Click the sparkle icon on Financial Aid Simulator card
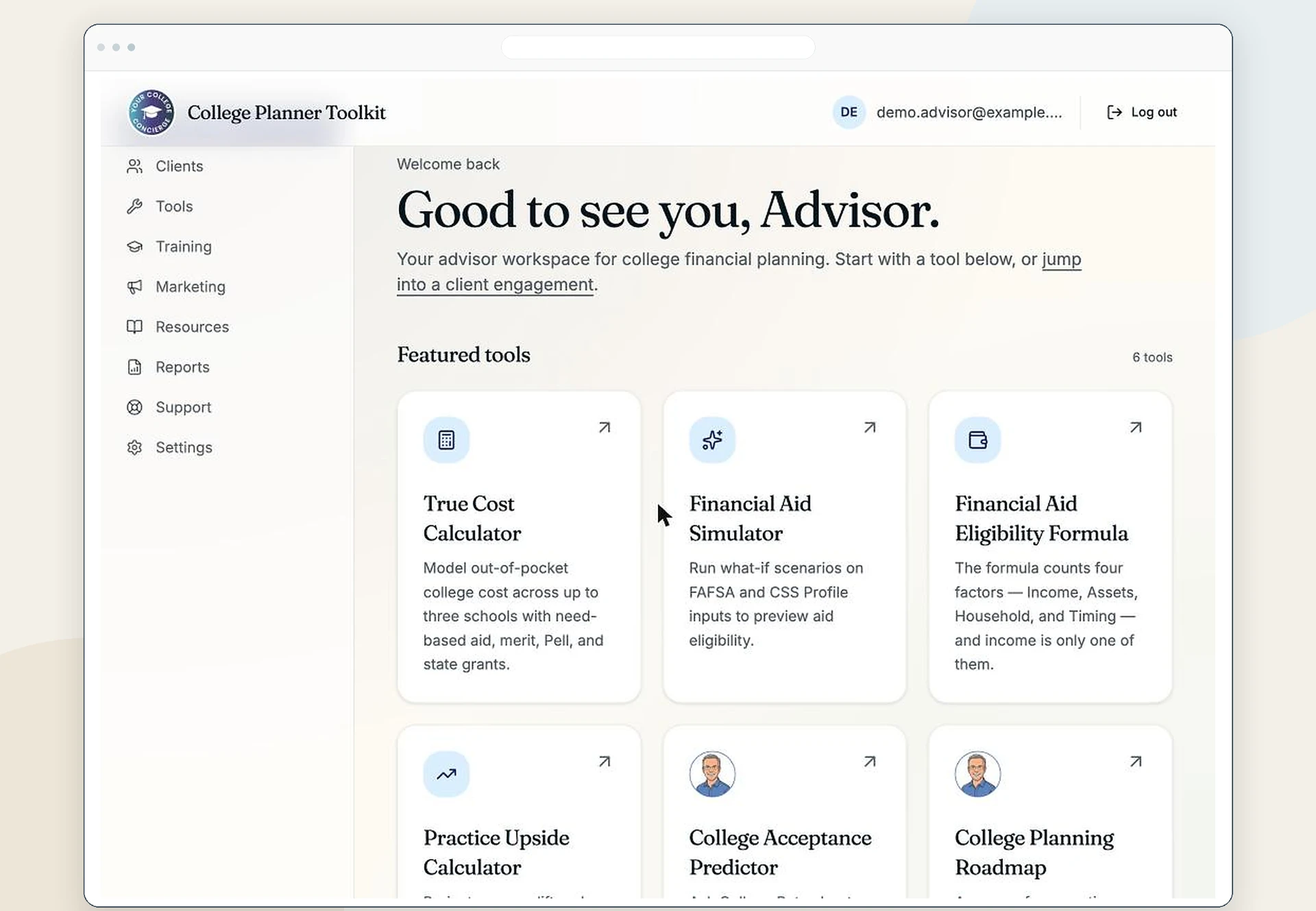The height and width of the screenshot is (911, 1316). pyautogui.click(x=712, y=440)
